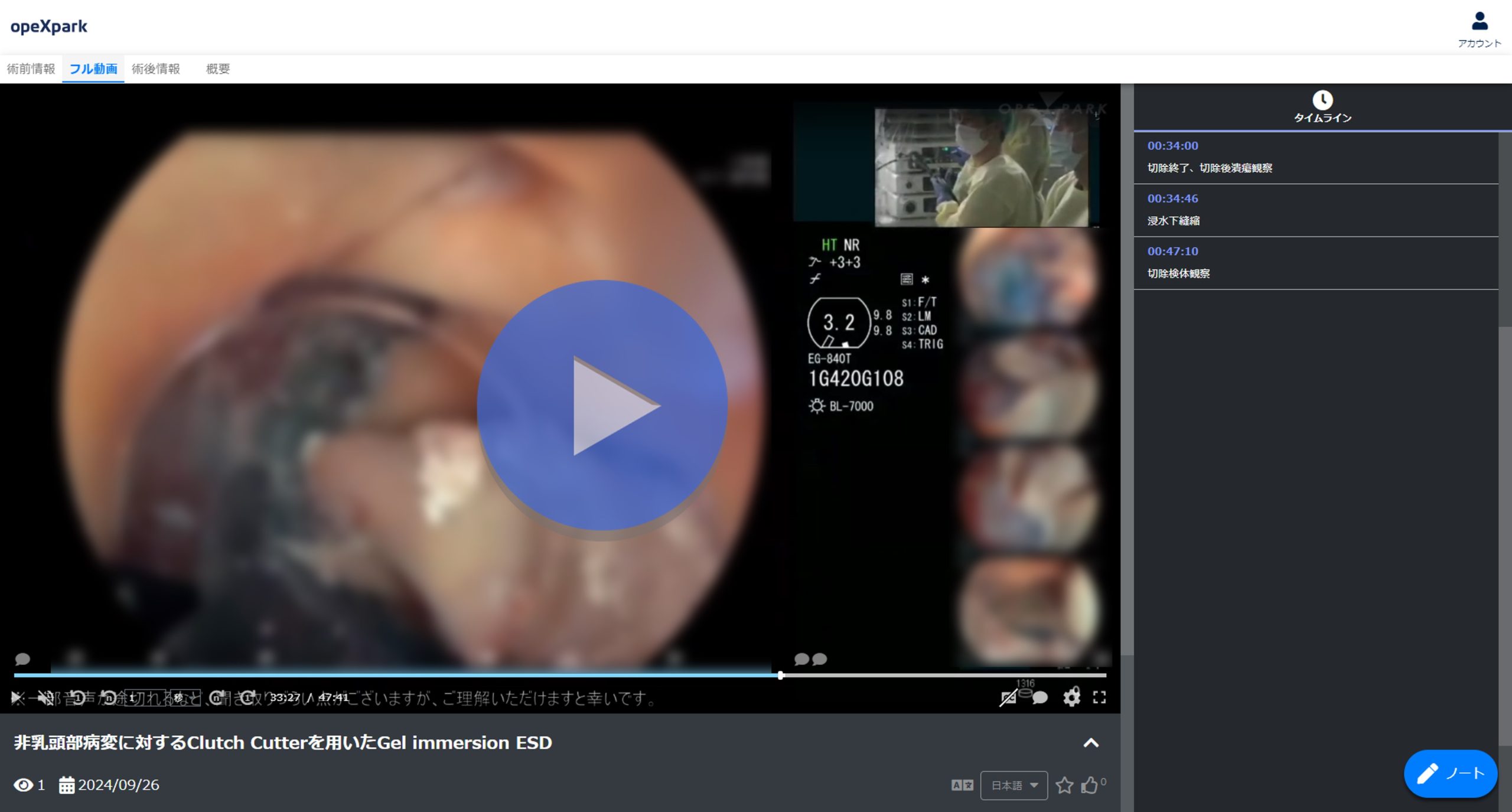
Task: Click the large blue play button overlay
Action: click(x=602, y=405)
